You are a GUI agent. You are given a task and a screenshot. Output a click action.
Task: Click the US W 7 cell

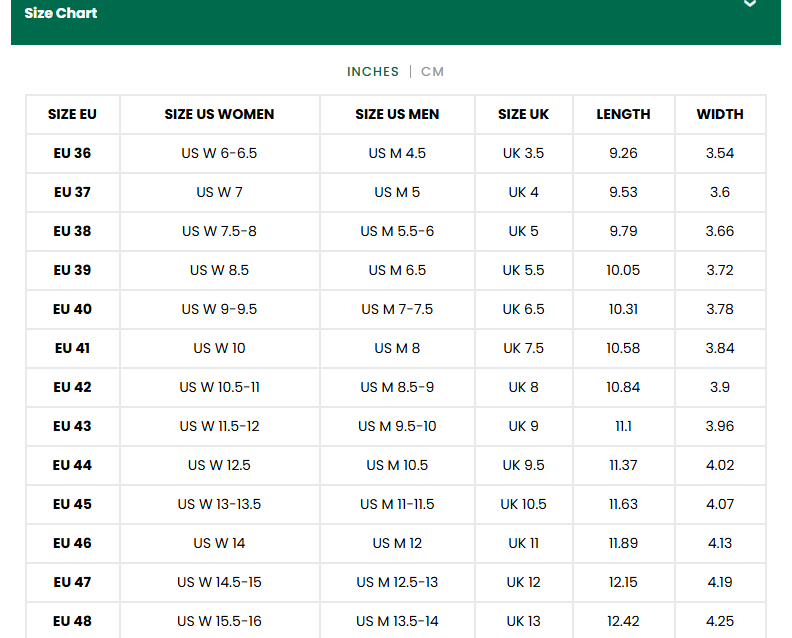pos(219,192)
